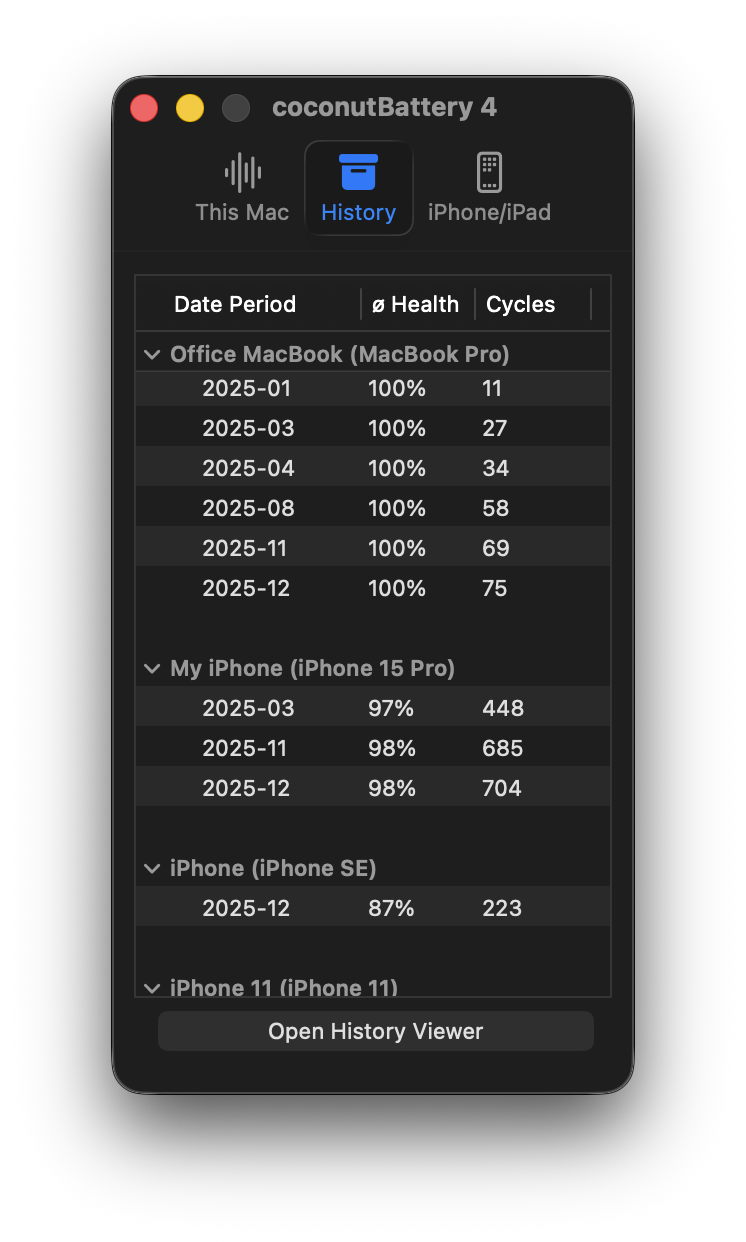Click the red close window button

pos(144,108)
